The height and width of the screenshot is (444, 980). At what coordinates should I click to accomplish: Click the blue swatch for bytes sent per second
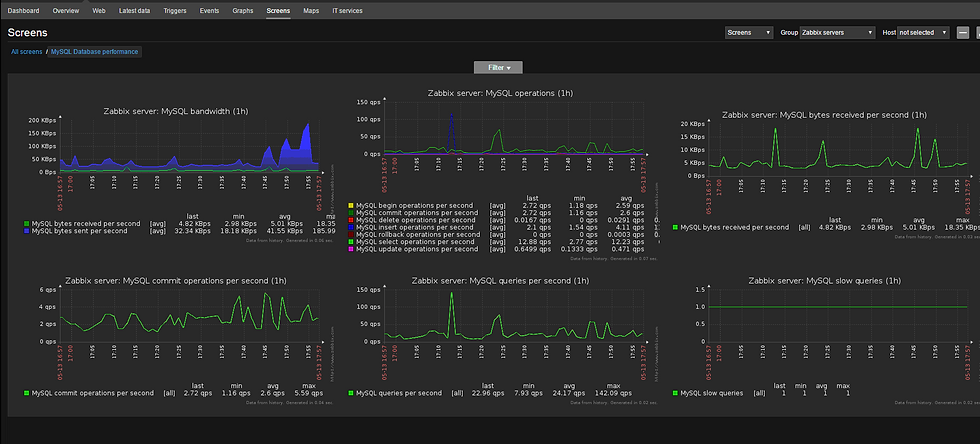click(x=26, y=231)
